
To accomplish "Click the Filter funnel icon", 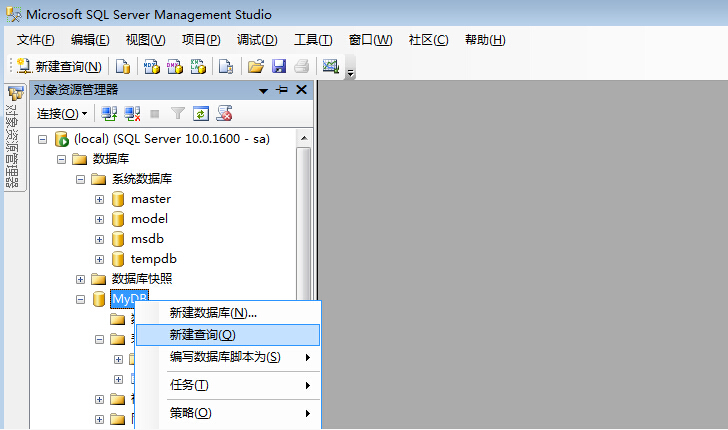I will 178,113.
